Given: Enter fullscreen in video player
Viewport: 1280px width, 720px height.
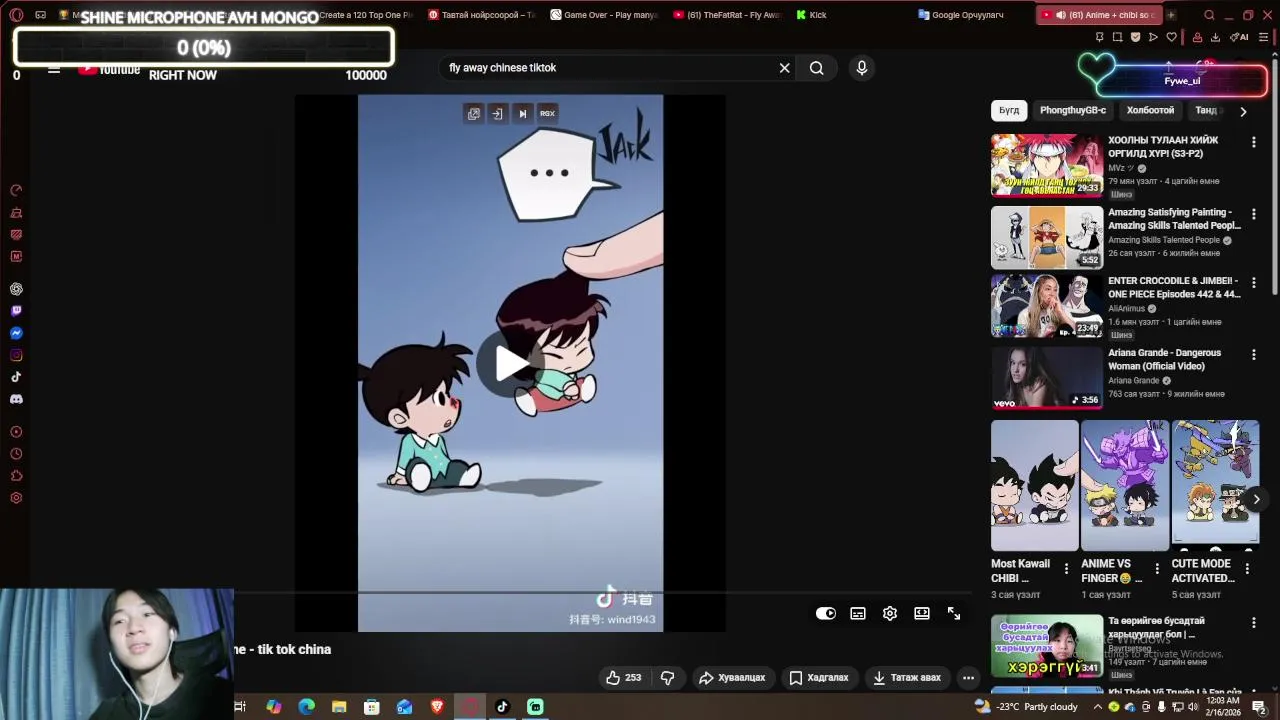Looking at the screenshot, I should 954,614.
